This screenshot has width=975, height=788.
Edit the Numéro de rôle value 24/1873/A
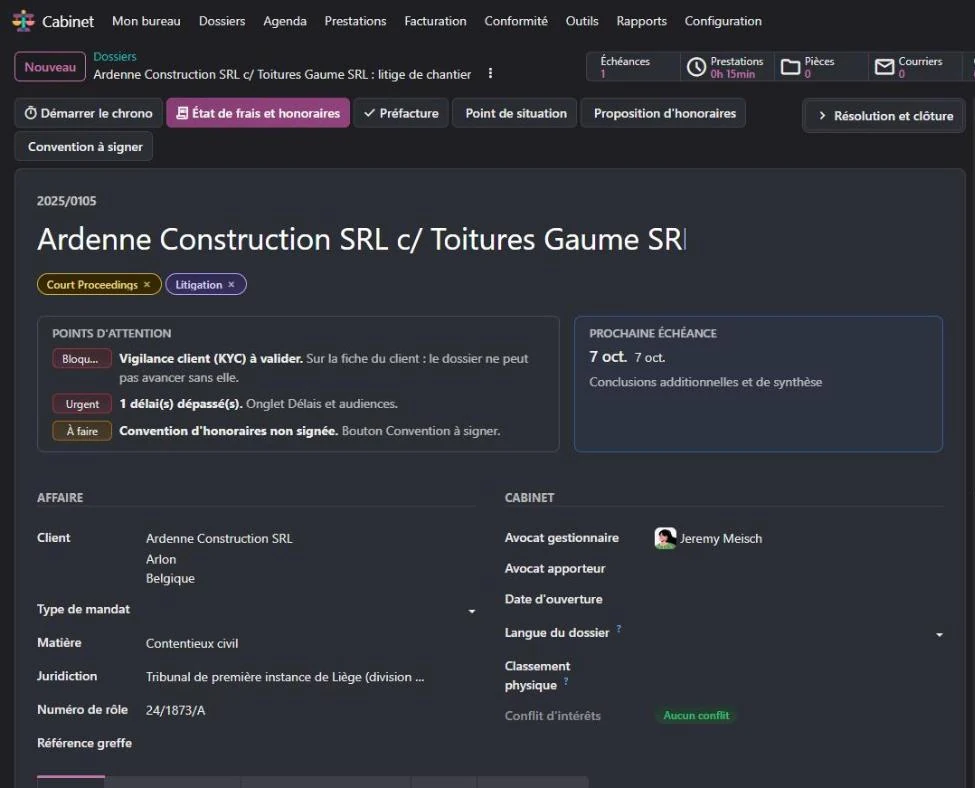point(175,710)
